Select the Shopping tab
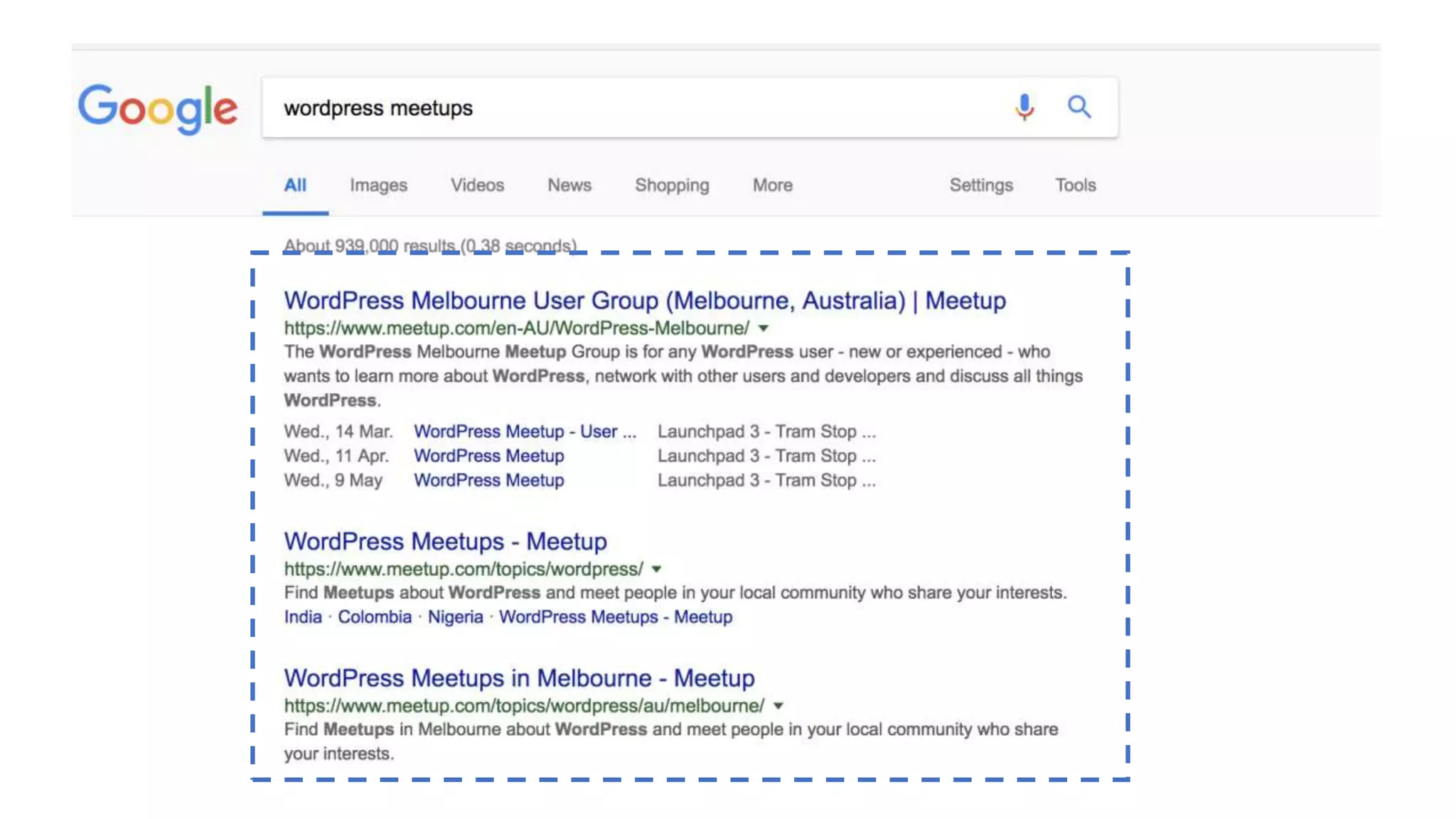This screenshot has height=819, width=1456. tap(672, 186)
